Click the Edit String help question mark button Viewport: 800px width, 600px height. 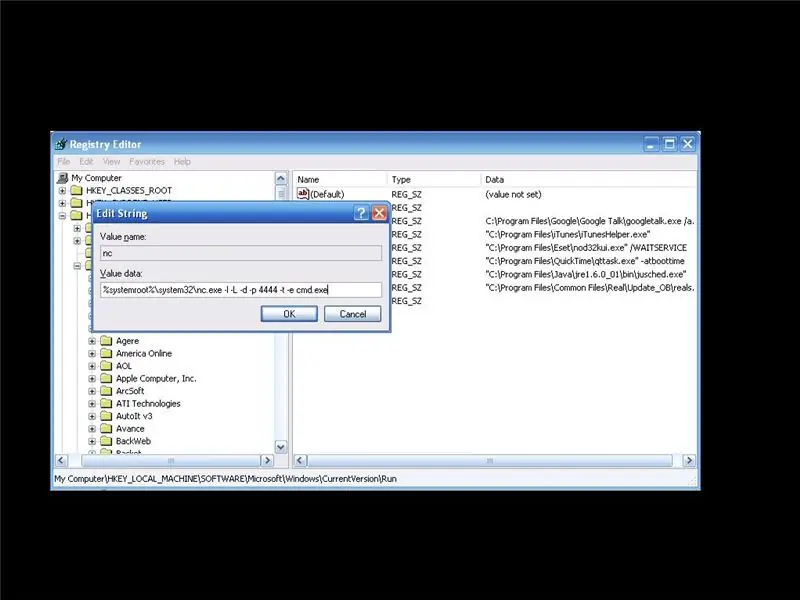pyautogui.click(x=361, y=213)
